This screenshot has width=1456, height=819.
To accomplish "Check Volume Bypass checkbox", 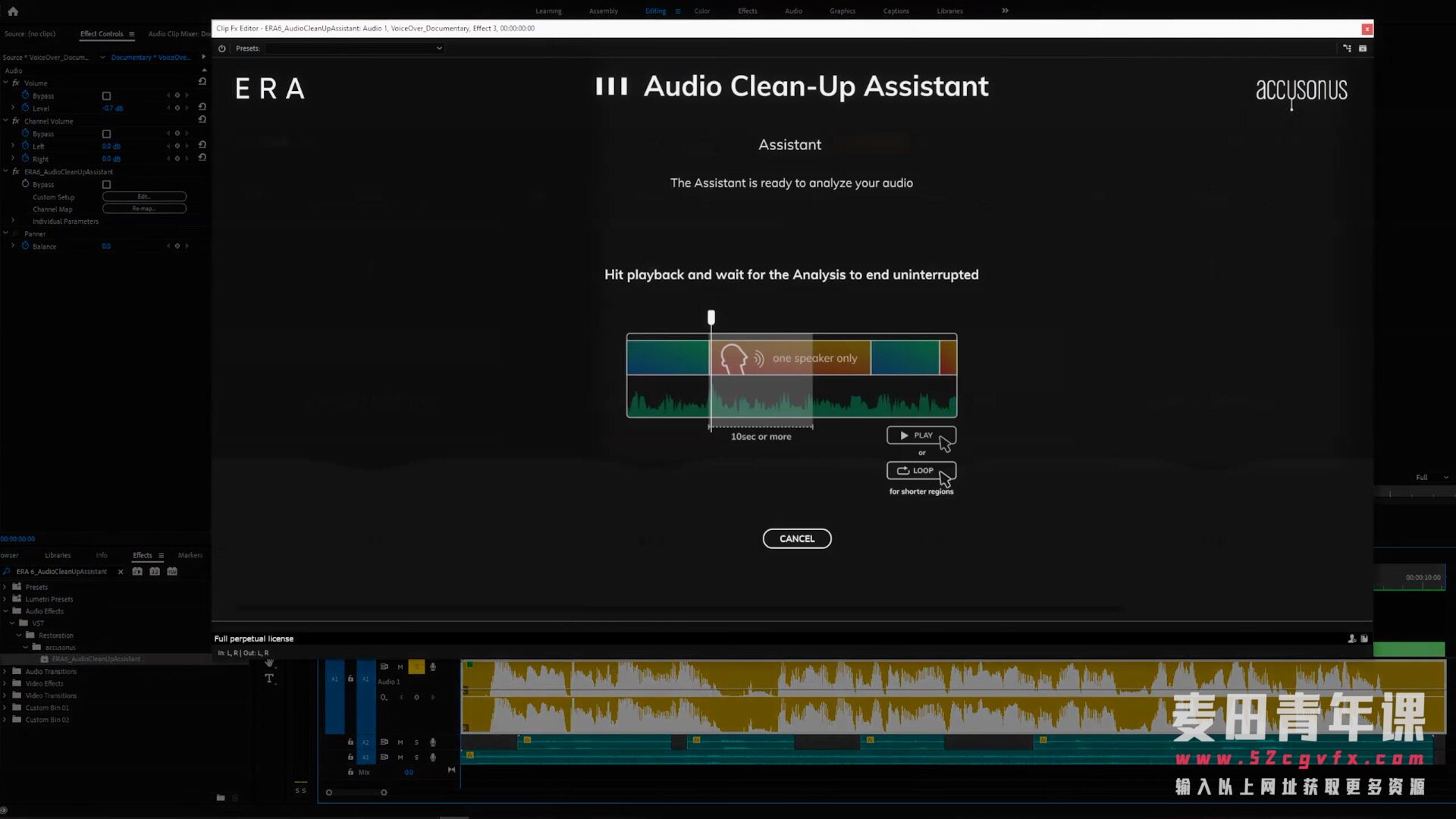I will coord(106,96).
